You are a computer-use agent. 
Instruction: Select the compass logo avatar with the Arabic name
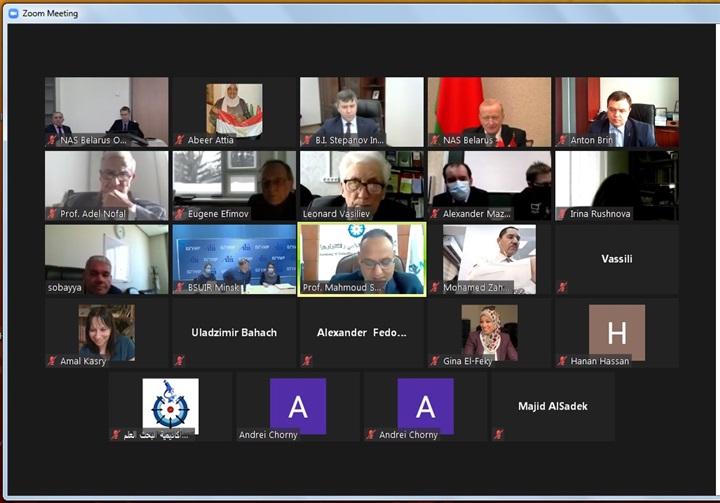click(x=170, y=404)
